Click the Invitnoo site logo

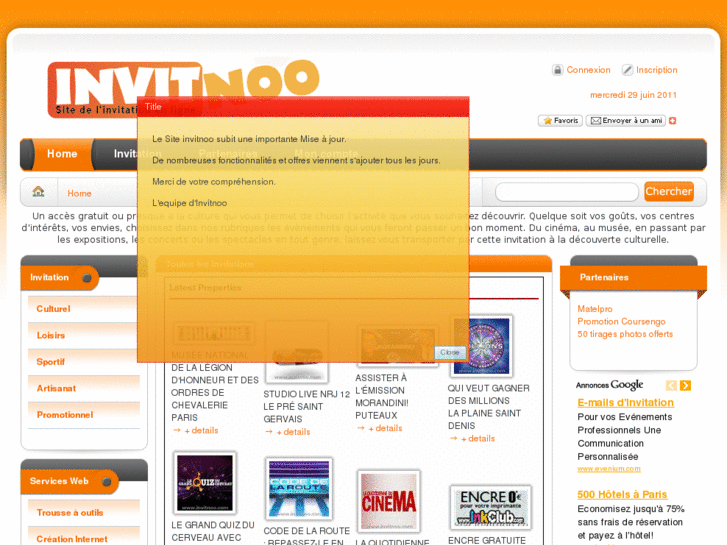[x=183, y=89]
